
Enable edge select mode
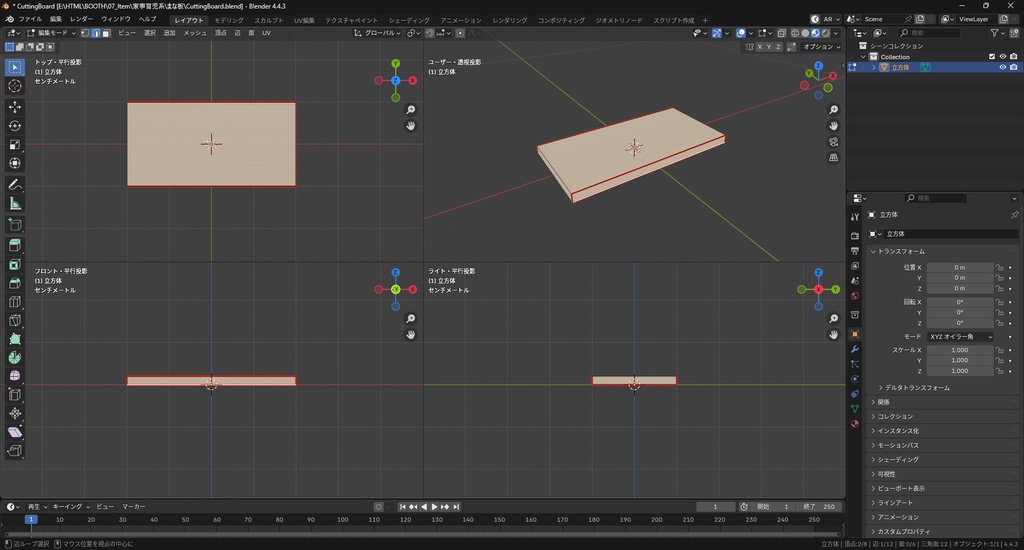pyautogui.click(x=95, y=33)
